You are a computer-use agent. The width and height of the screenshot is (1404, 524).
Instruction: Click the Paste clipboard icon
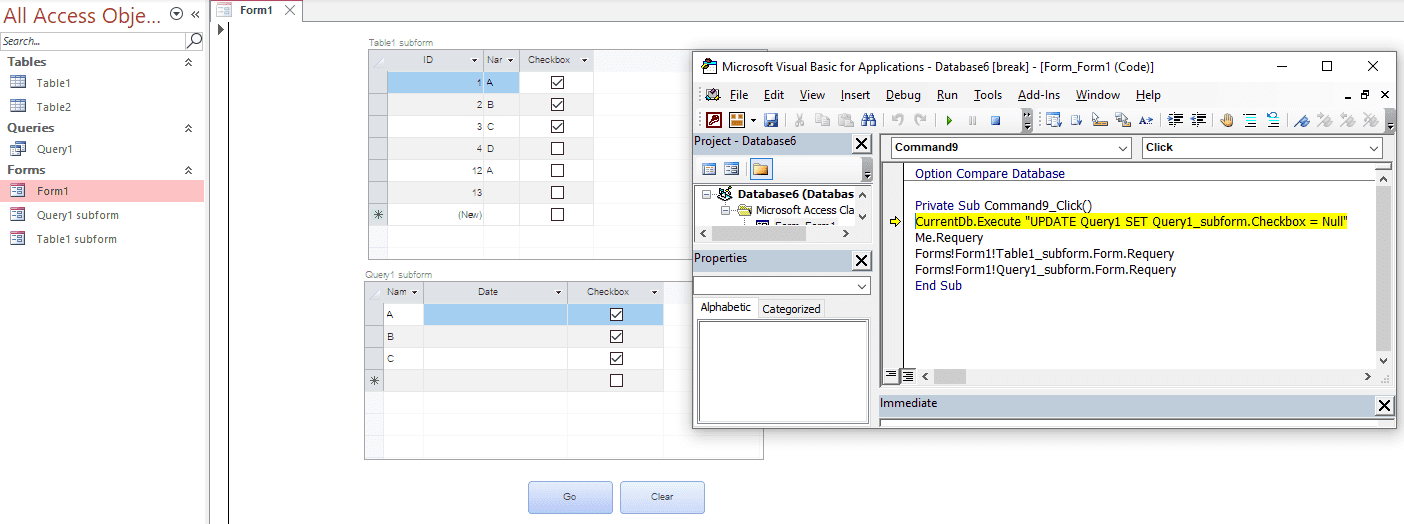[846, 120]
